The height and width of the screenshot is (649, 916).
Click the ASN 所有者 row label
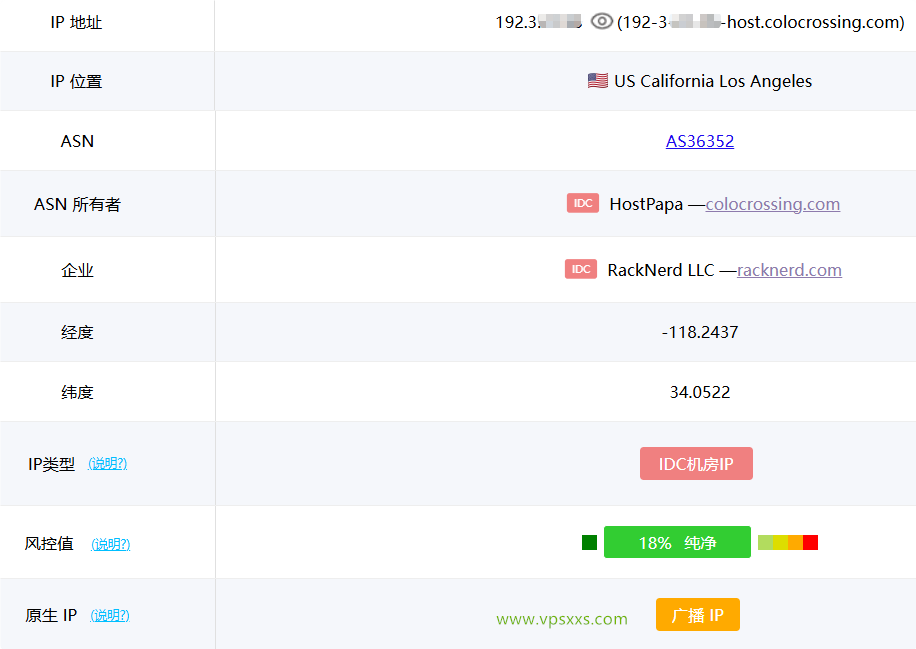pyautogui.click(x=77, y=204)
